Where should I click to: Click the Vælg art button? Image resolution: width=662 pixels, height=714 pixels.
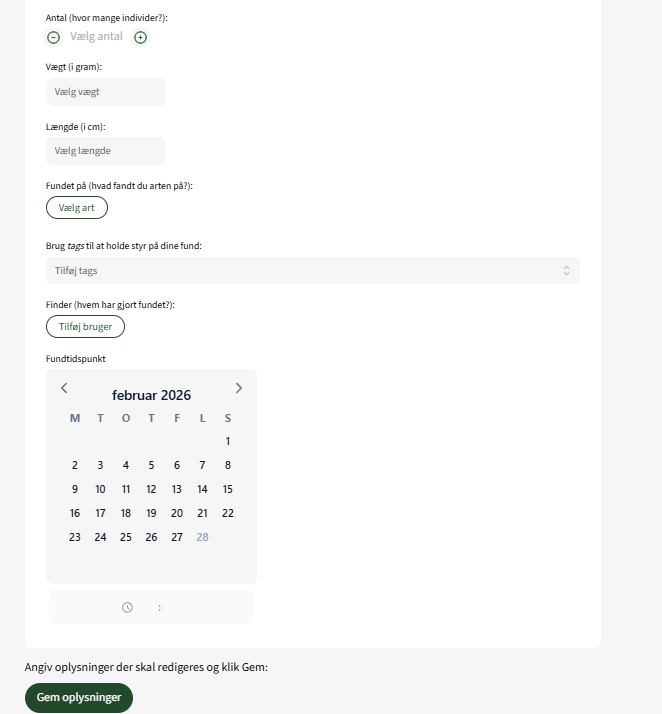tap(77, 208)
